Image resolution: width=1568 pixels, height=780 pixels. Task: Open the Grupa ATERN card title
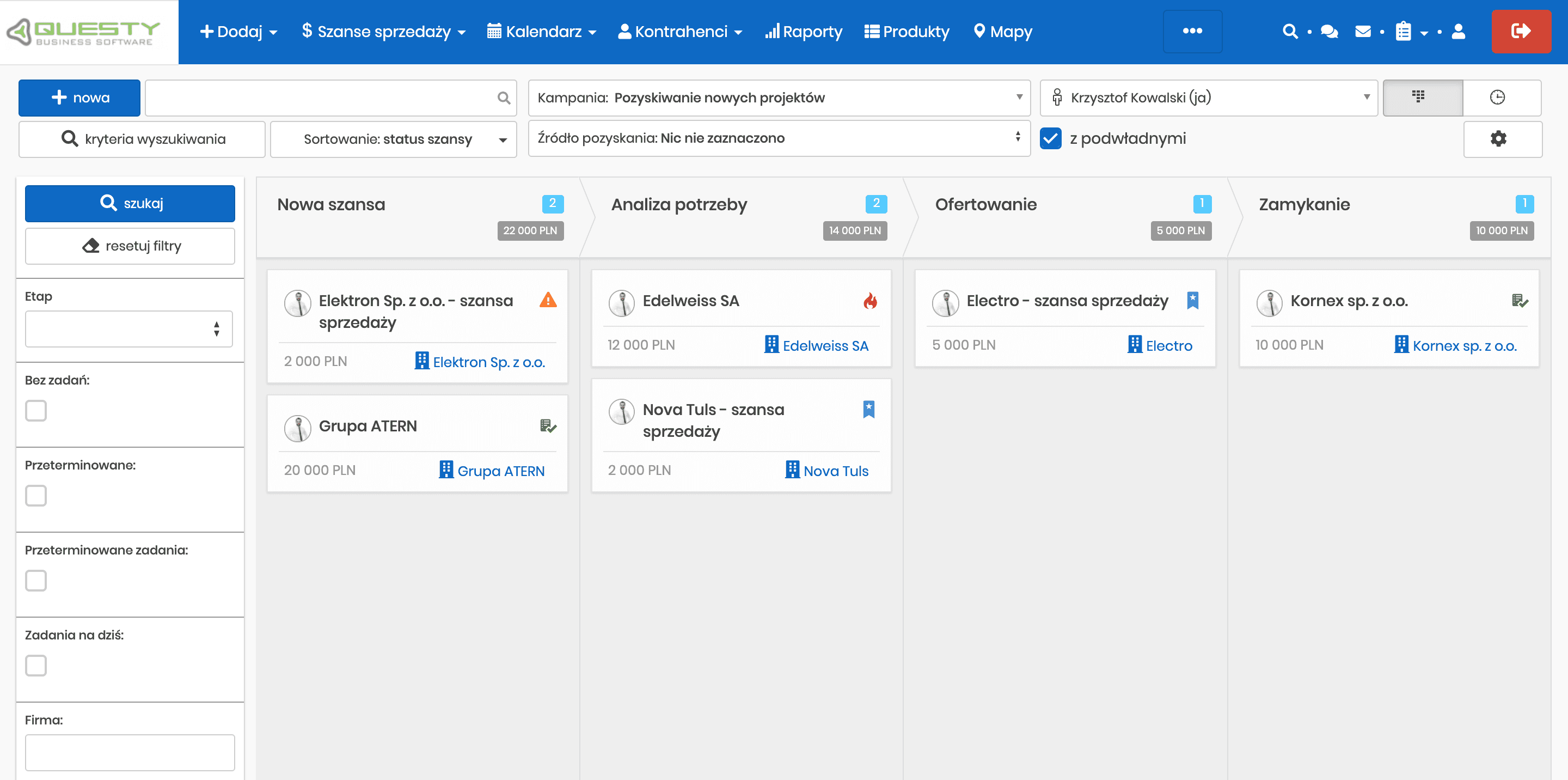[x=367, y=426]
